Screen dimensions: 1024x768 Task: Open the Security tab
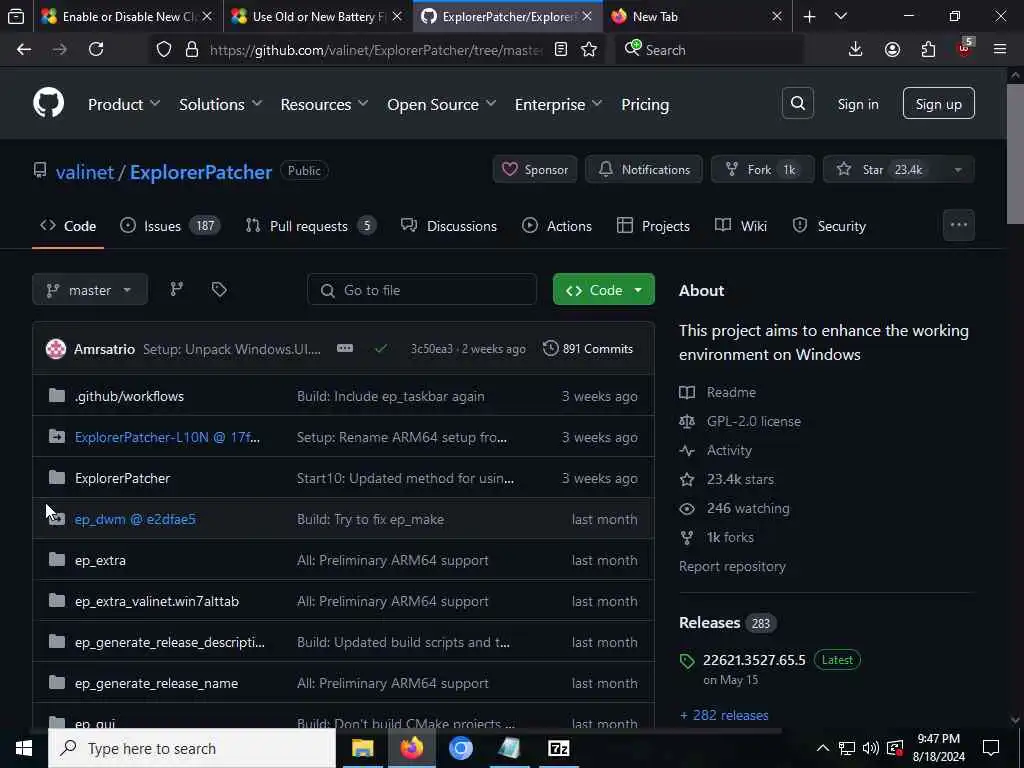point(829,226)
